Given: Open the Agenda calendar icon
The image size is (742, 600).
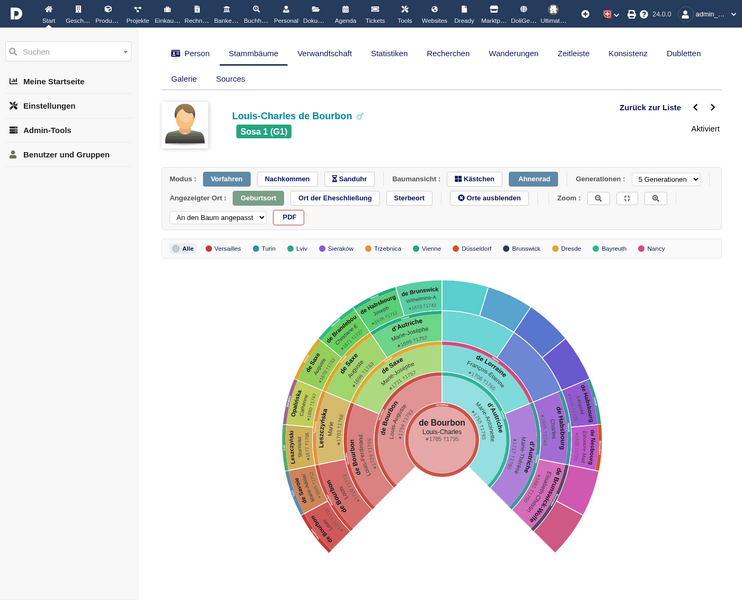Looking at the screenshot, I should pos(345,9).
